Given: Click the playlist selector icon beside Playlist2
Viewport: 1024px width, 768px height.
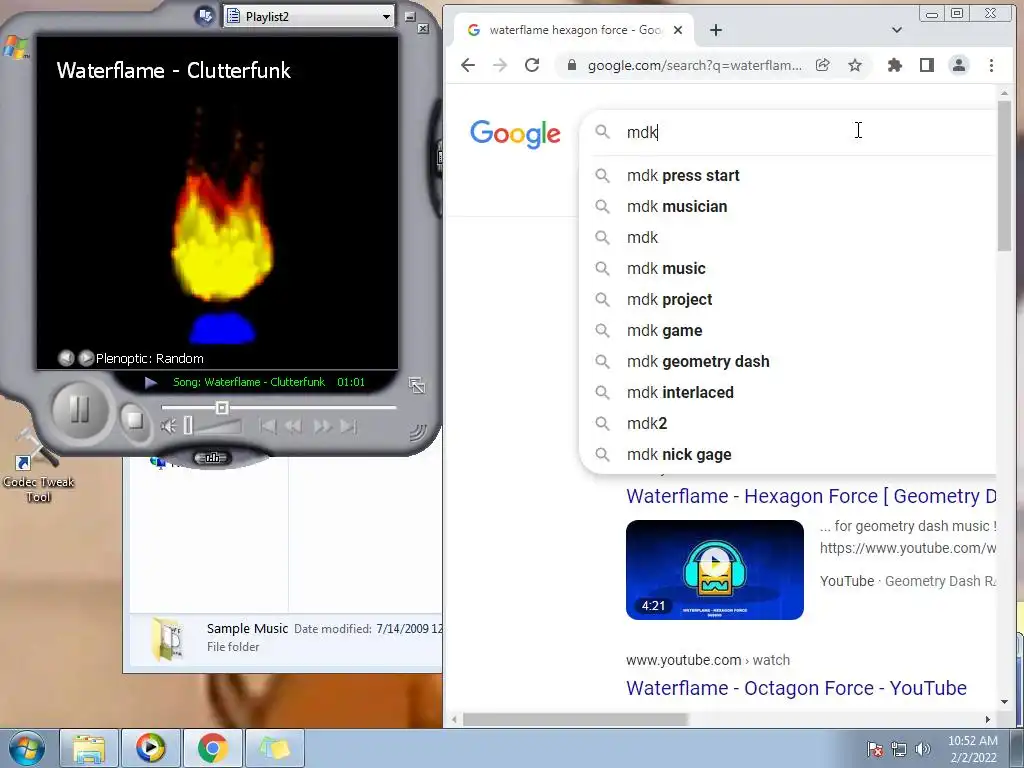Looking at the screenshot, I should [205, 16].
